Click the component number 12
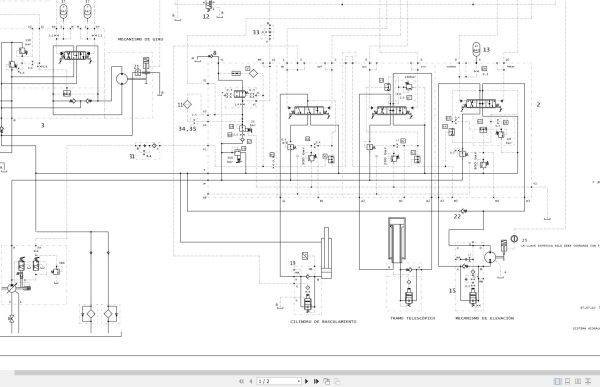Viewport: 600px width, 387px height. pos(206,17)
